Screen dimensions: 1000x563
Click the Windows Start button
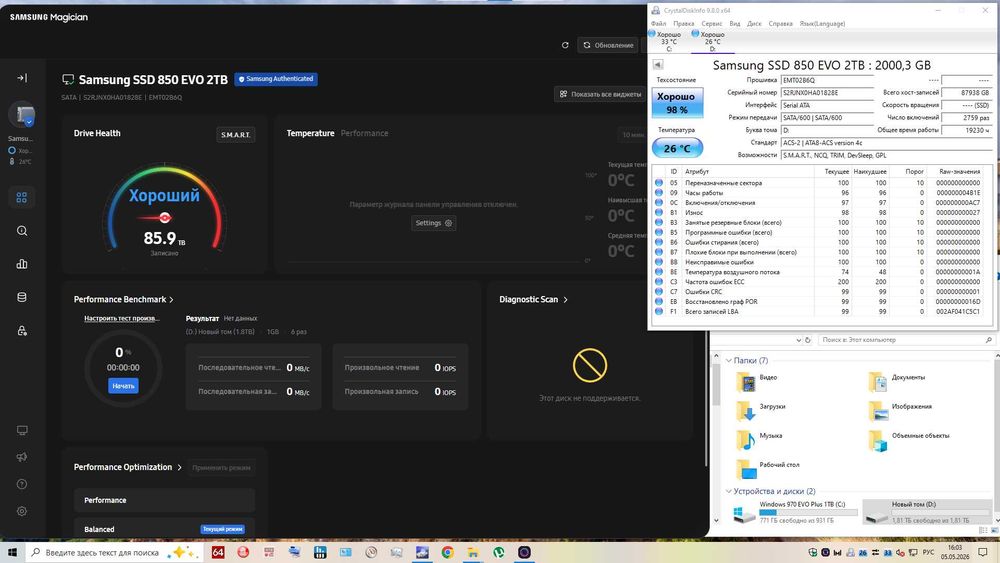[x=12, y=552]
